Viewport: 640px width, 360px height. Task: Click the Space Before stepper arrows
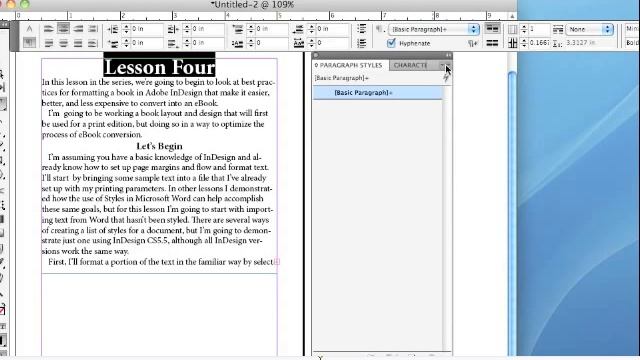click(x=251, y=29)
